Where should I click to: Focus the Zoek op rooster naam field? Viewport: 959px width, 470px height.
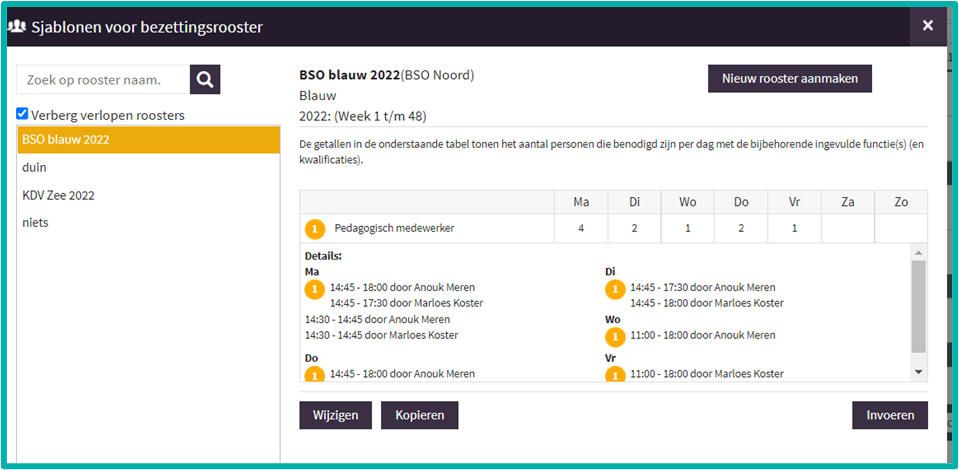103,80
